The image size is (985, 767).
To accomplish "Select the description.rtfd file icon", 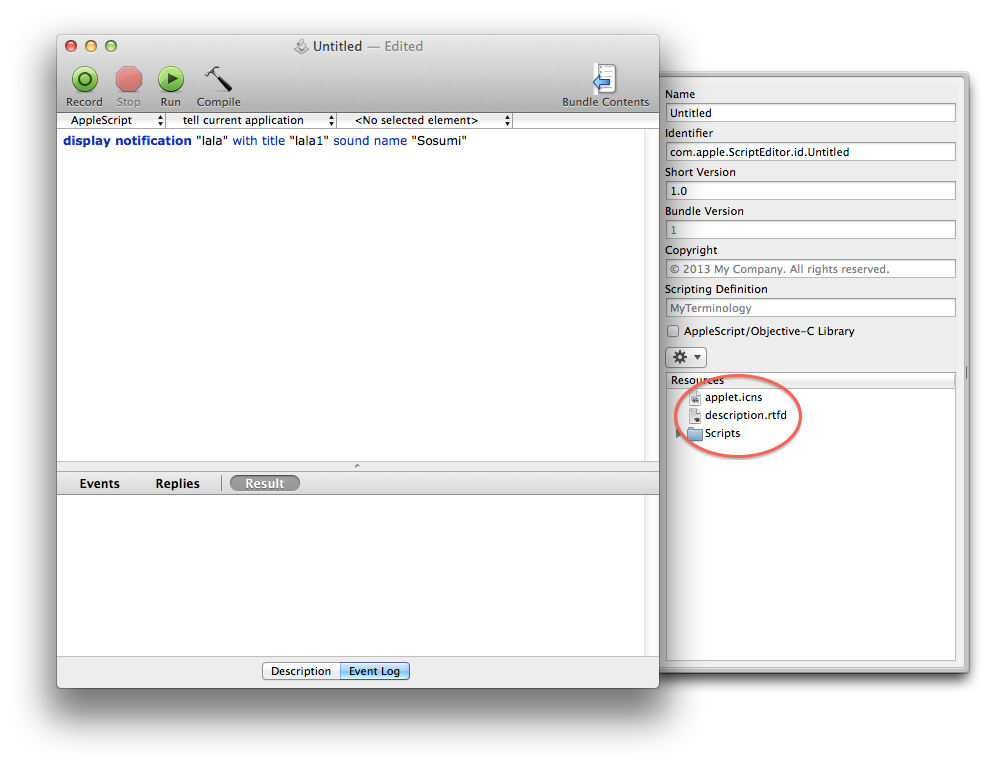I will (697, 415).
